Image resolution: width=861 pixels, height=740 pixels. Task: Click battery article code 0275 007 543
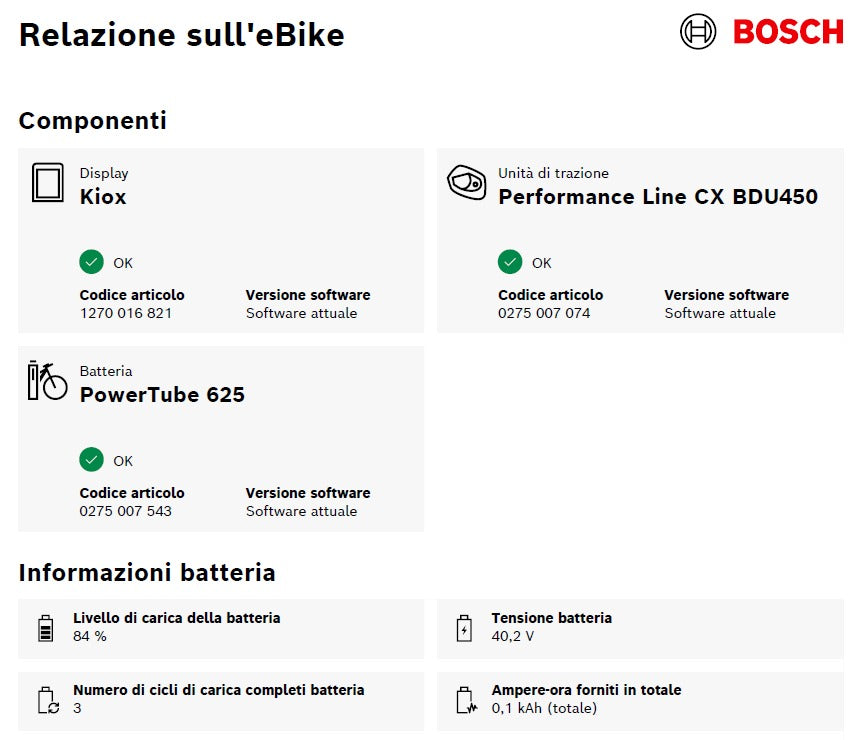[126, 511]
